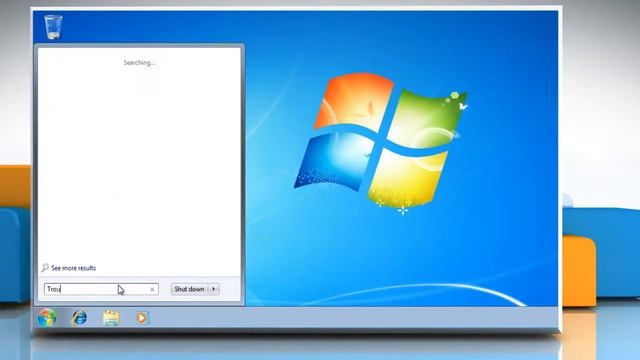The height and width of the screenshot is (360, 640).
Task: Click the Searching... status text
Action: 139,63
